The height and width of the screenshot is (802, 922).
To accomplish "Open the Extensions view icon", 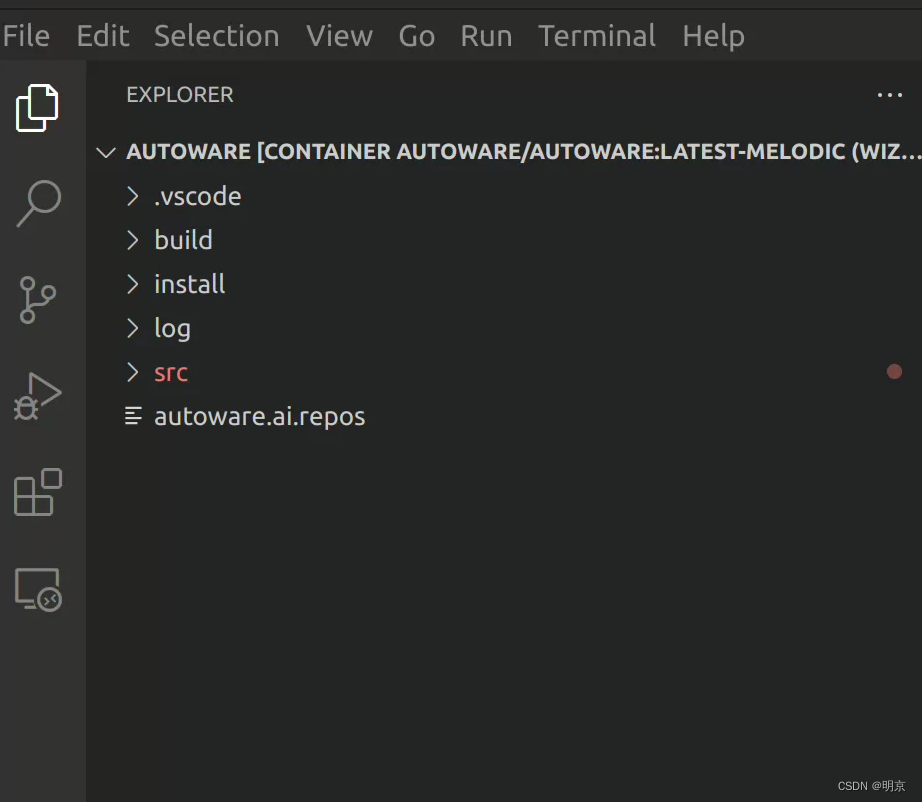I will 38,492.
